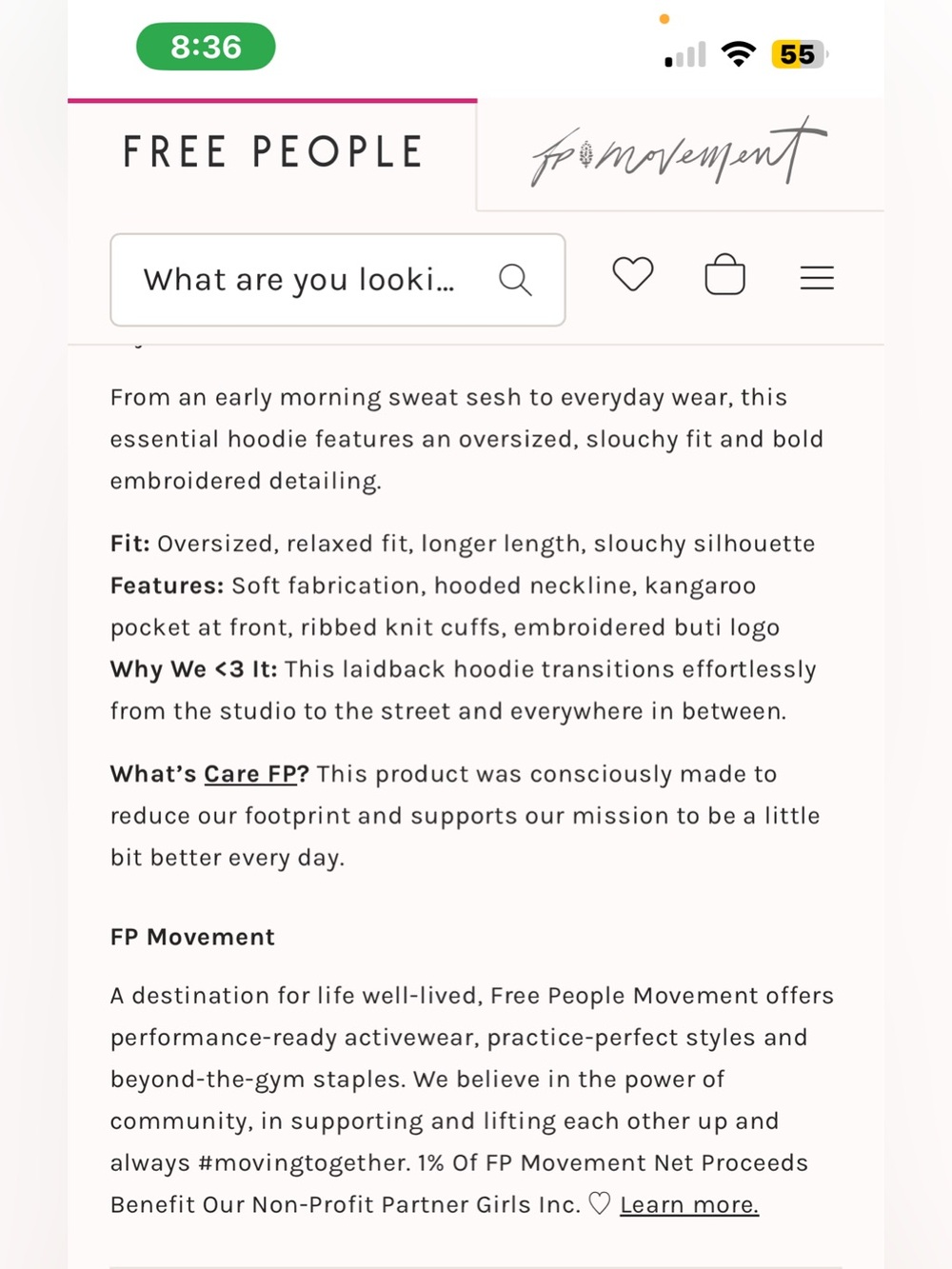
Task: Focus the 'What are you looking' search field
Action: click(x=338, y=280)
